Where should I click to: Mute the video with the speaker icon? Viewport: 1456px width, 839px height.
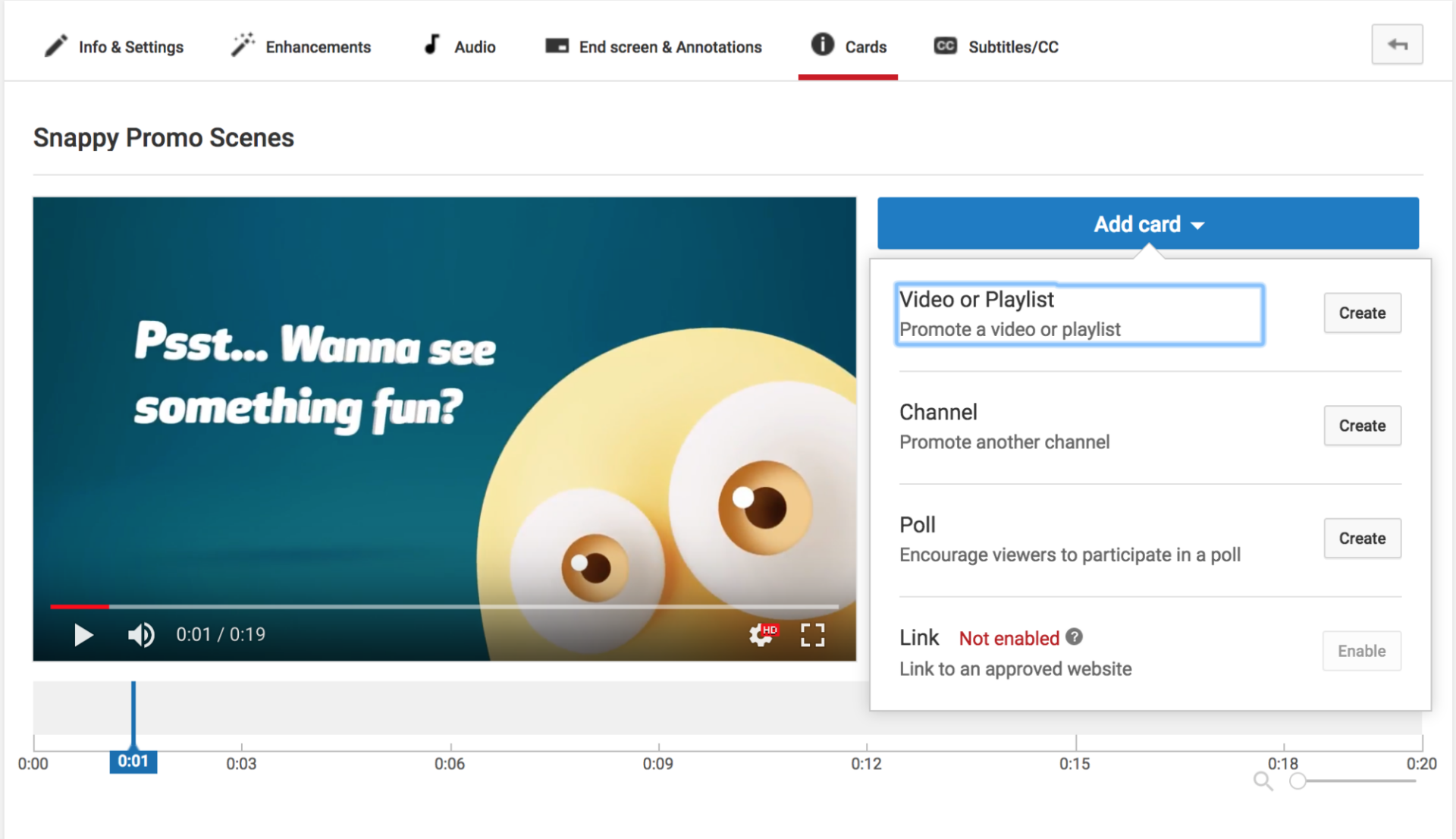click(141, 635)
